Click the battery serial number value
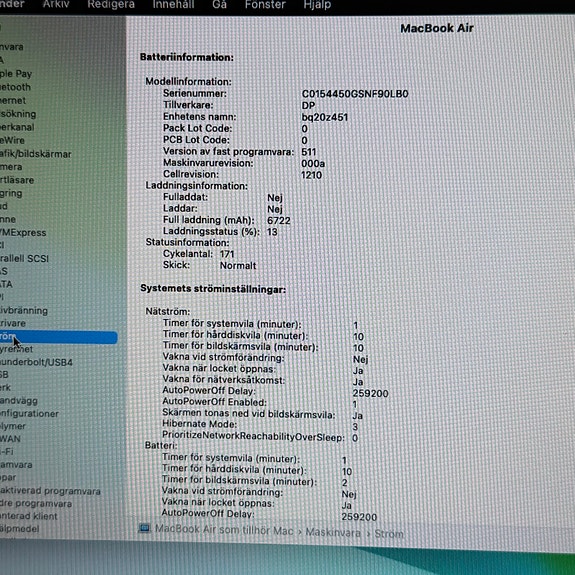 click(355, 94)
